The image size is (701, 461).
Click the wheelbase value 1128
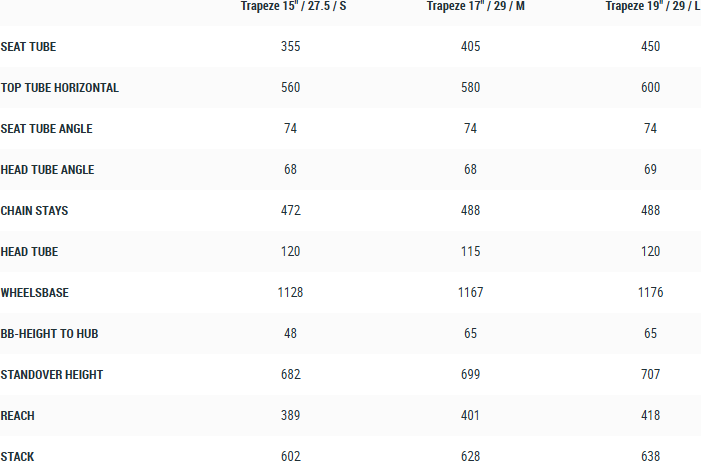point(291,293)
